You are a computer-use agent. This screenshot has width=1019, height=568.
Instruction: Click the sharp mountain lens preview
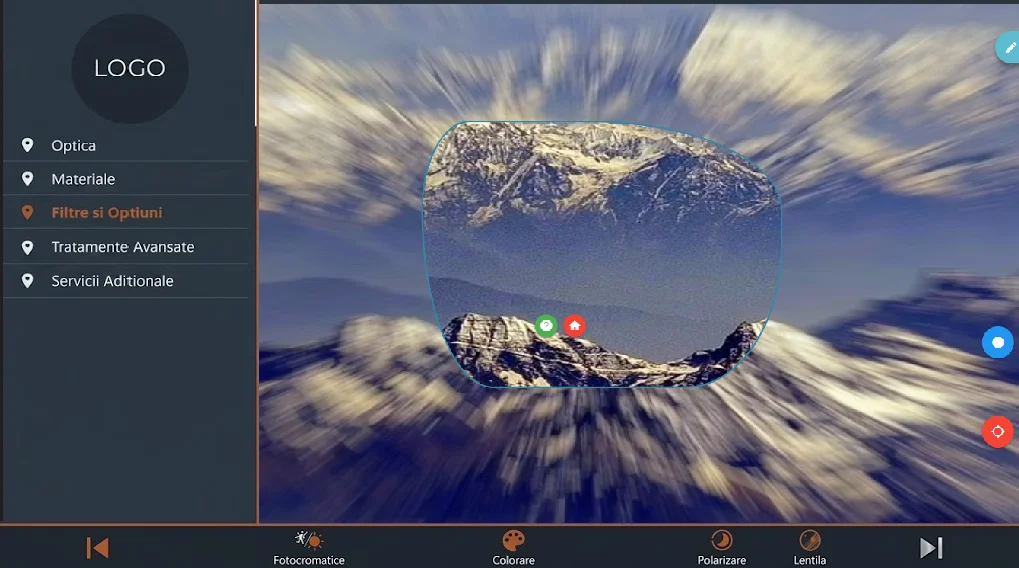pyautogui.click(x=602, y=254)
